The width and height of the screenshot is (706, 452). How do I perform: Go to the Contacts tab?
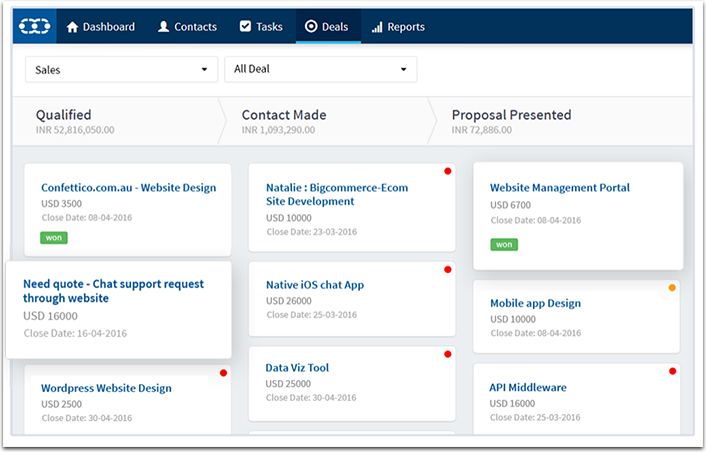coord(187,27)
